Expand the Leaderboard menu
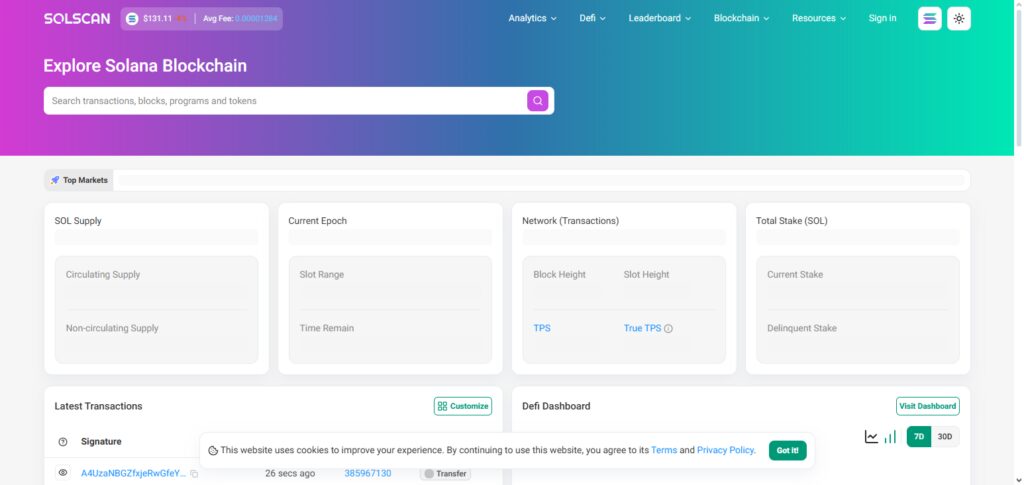Viewport: 1024px width, 485px height. coord(660,18)
